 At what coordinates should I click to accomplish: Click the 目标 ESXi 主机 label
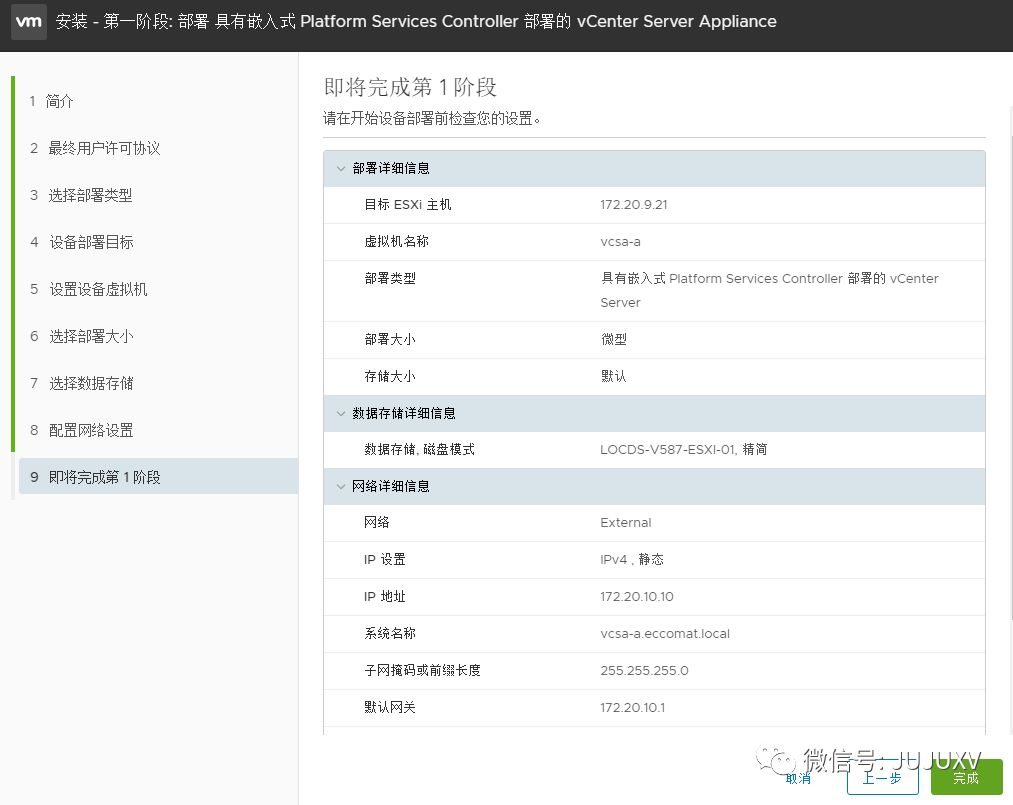click(x=408, y=205)
